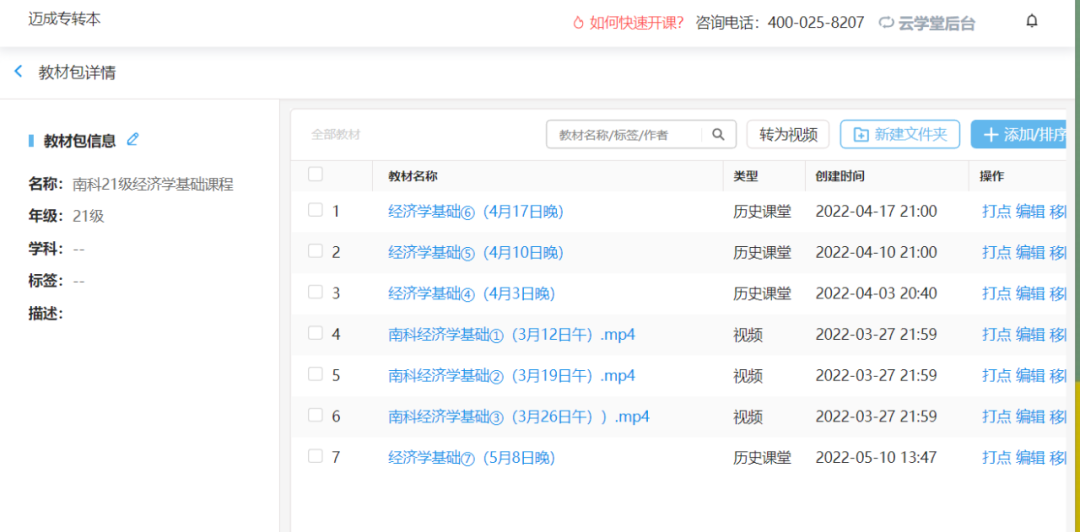Image resolution: width=1080 pixels, height=532 pixels.
Task: Click the 全部教材 breadcrumb
Action: (335, 134)
